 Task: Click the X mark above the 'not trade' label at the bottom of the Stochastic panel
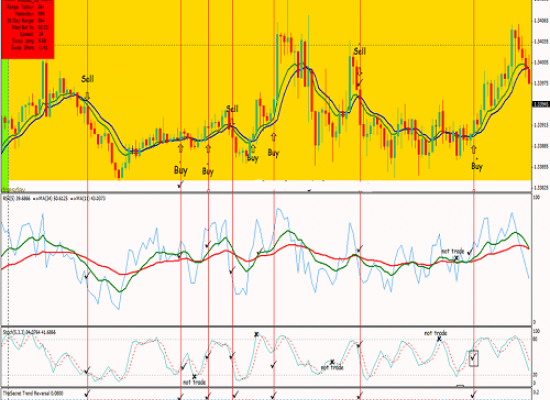click(194, 376)
